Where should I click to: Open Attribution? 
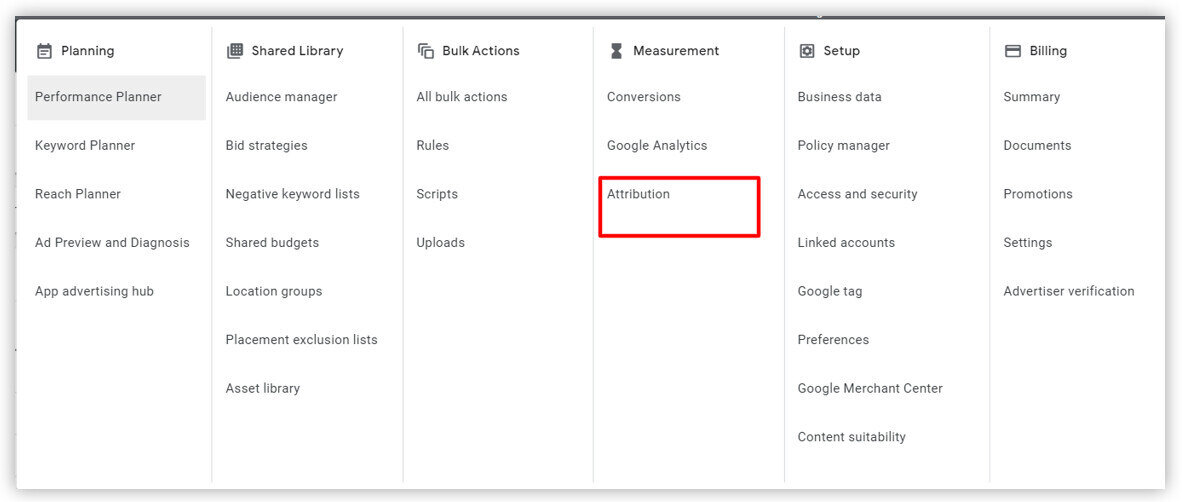point(638,194)
